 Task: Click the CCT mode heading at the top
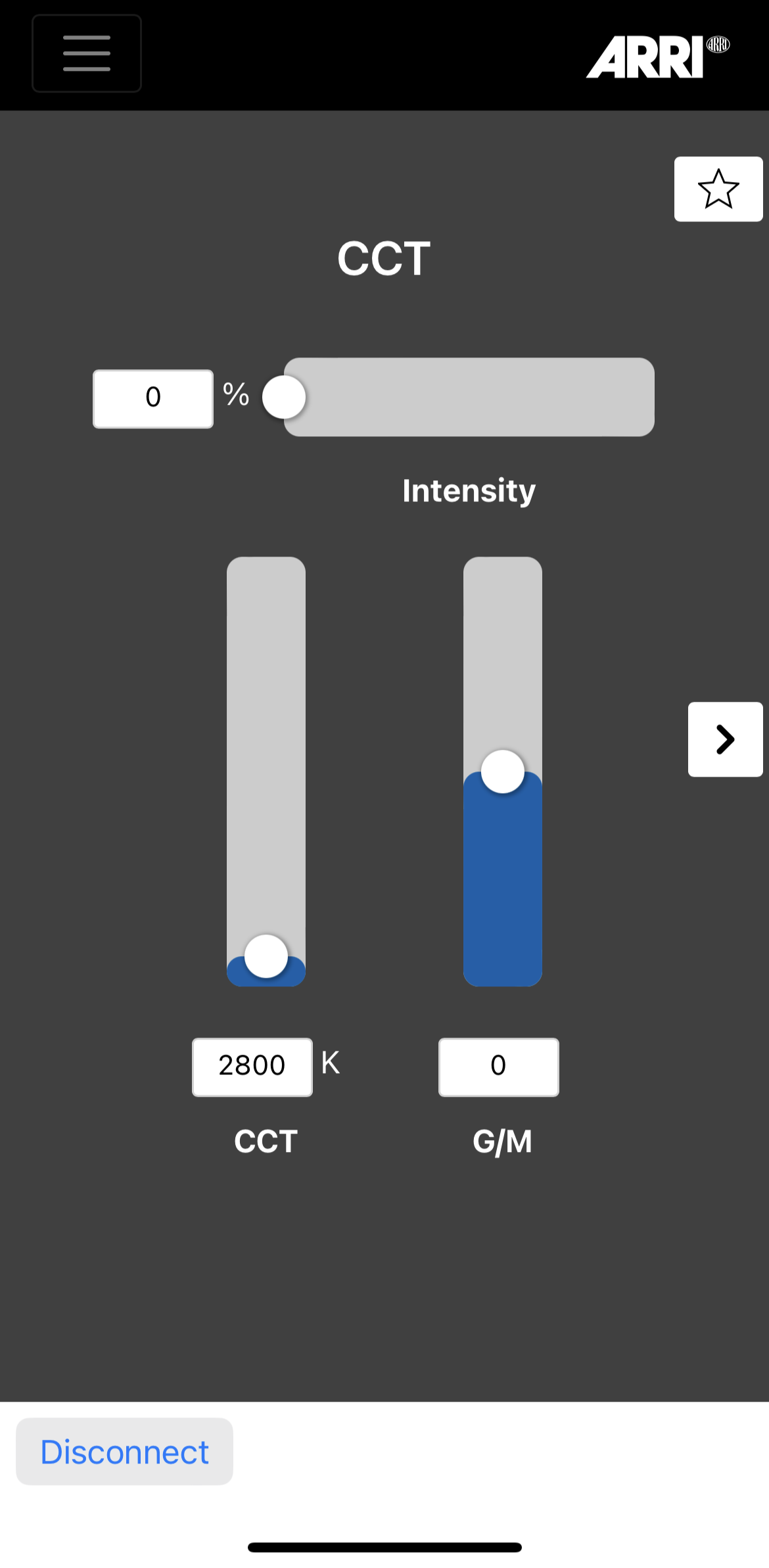384,258
